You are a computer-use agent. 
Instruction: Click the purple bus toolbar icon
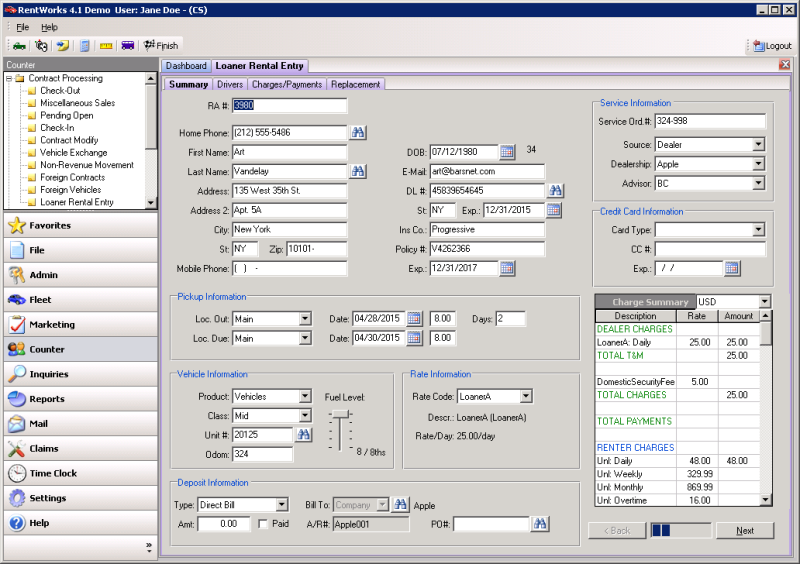pos(128,46)
